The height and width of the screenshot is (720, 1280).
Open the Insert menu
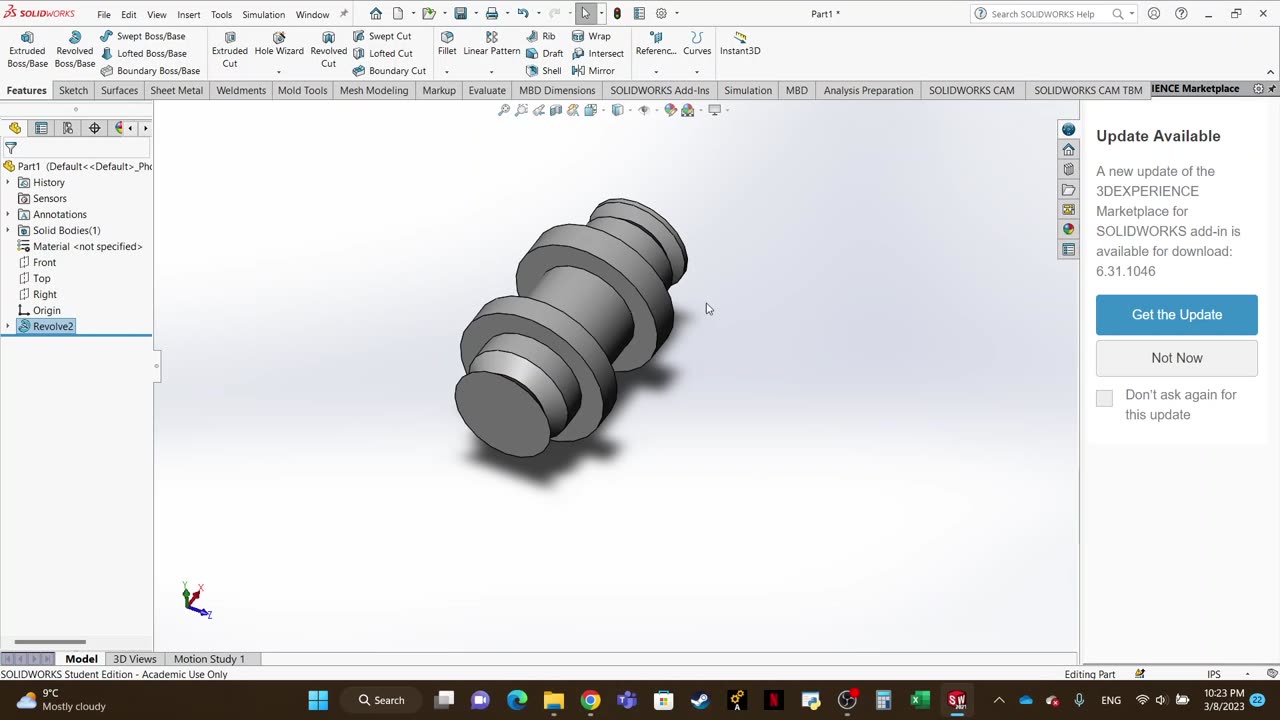[188, 15]
